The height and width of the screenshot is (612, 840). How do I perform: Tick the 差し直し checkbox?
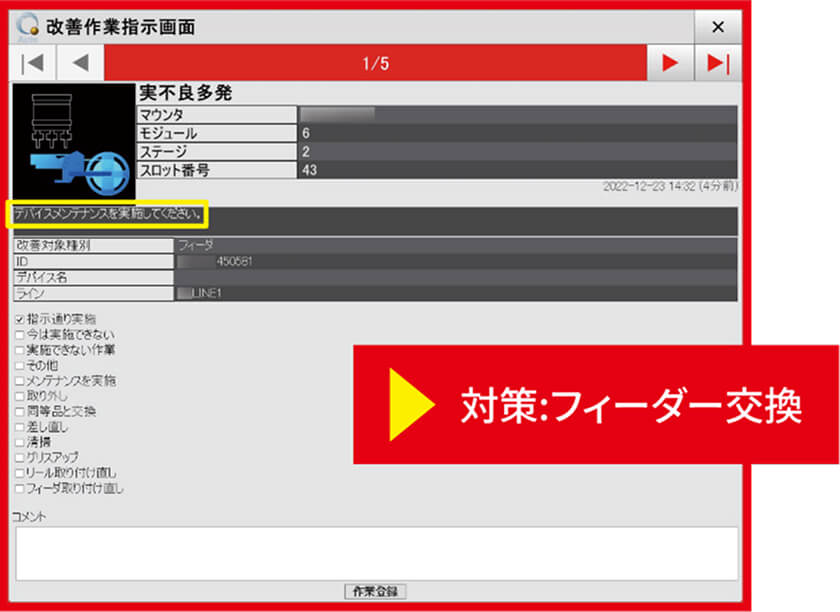[20, 427]
